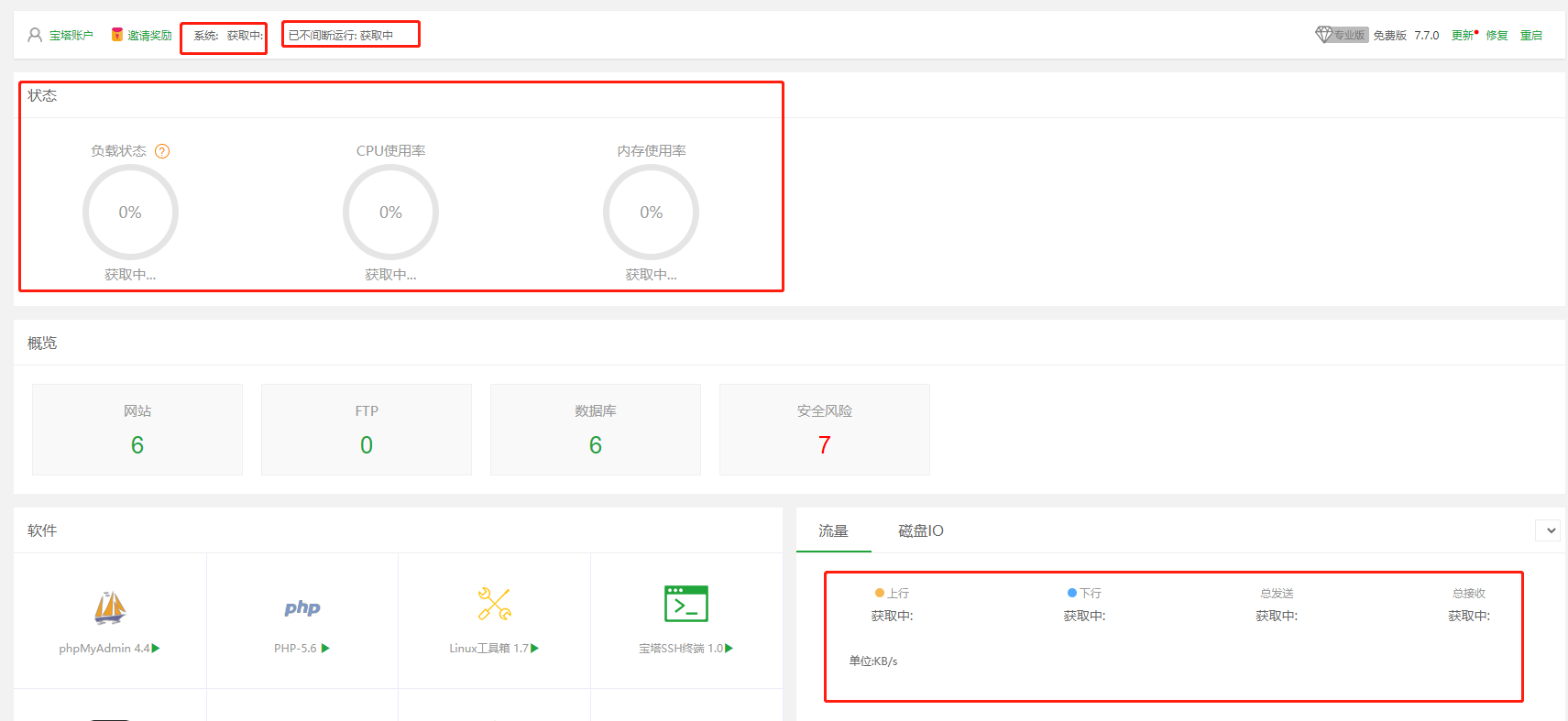Screen dimensions: 1568x721
Task: Click the 重启 restart link
Action: [1531, 36]
